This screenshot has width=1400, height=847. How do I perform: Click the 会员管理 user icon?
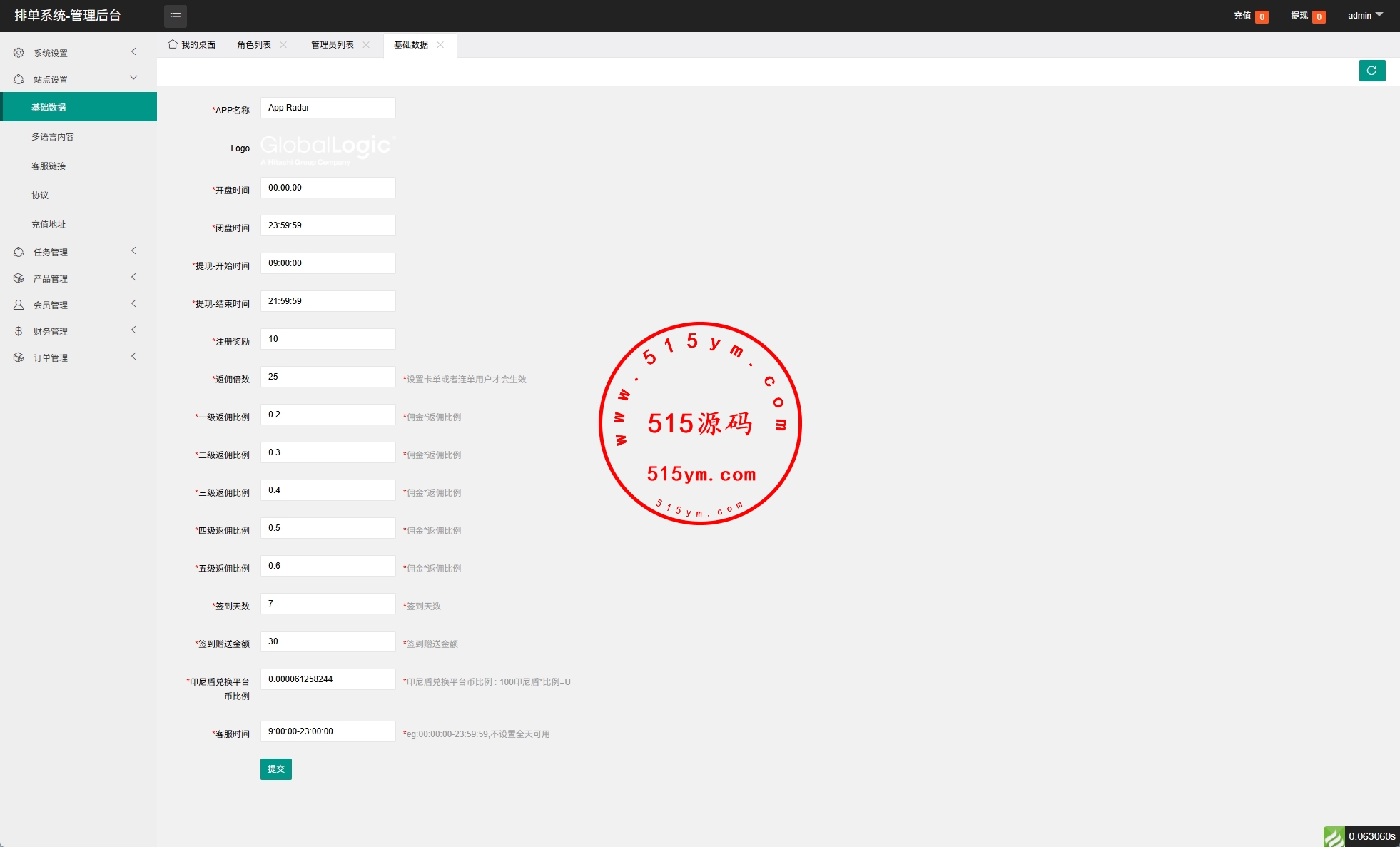coord(19,305)
